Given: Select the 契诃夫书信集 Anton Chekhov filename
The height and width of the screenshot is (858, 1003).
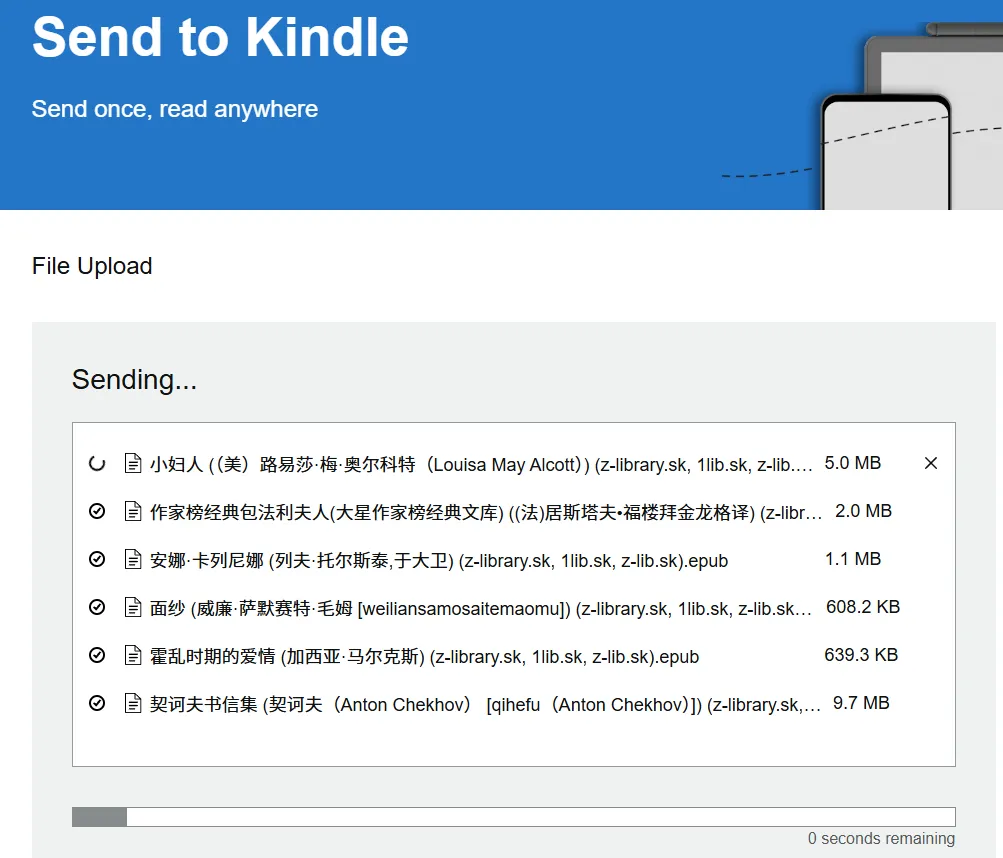Looking at the screenshot, I should click(x=485, y=704).
